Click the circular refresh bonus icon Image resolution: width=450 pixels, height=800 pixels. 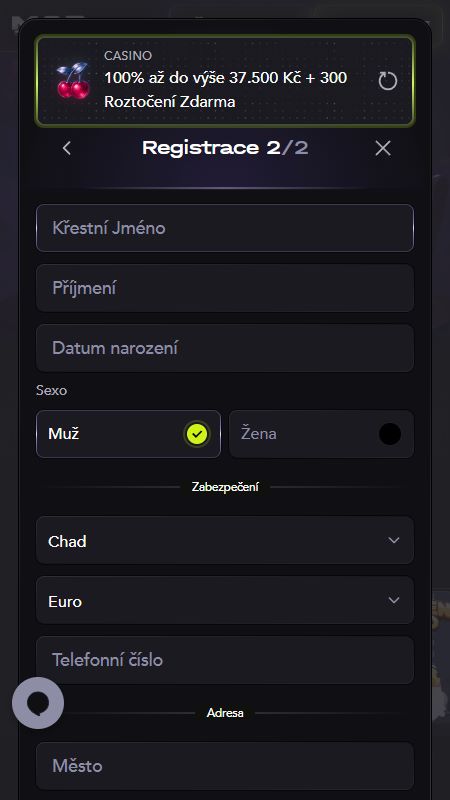tap(388, 81)
